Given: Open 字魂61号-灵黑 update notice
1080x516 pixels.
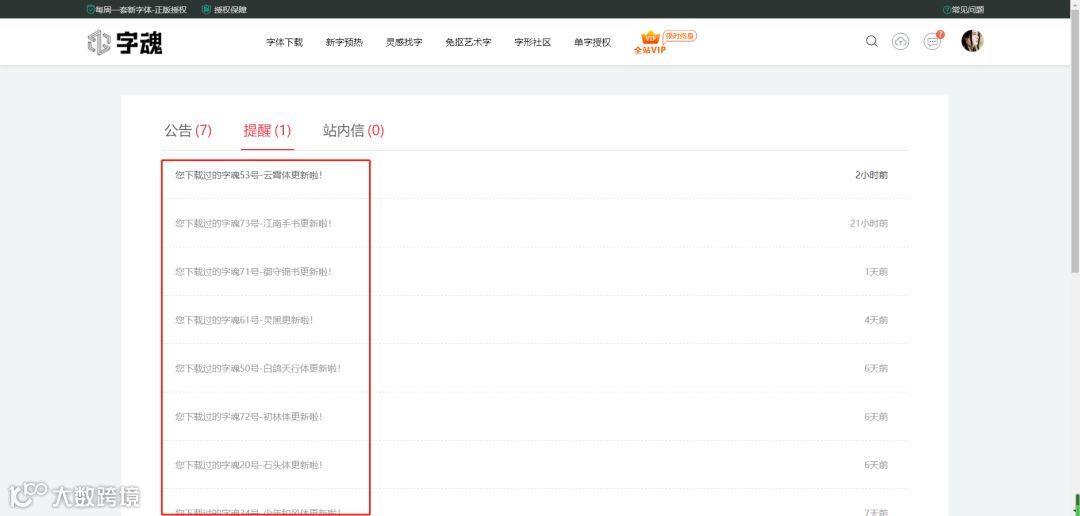Looking at the screenshot, I should (x=244, y=320).
